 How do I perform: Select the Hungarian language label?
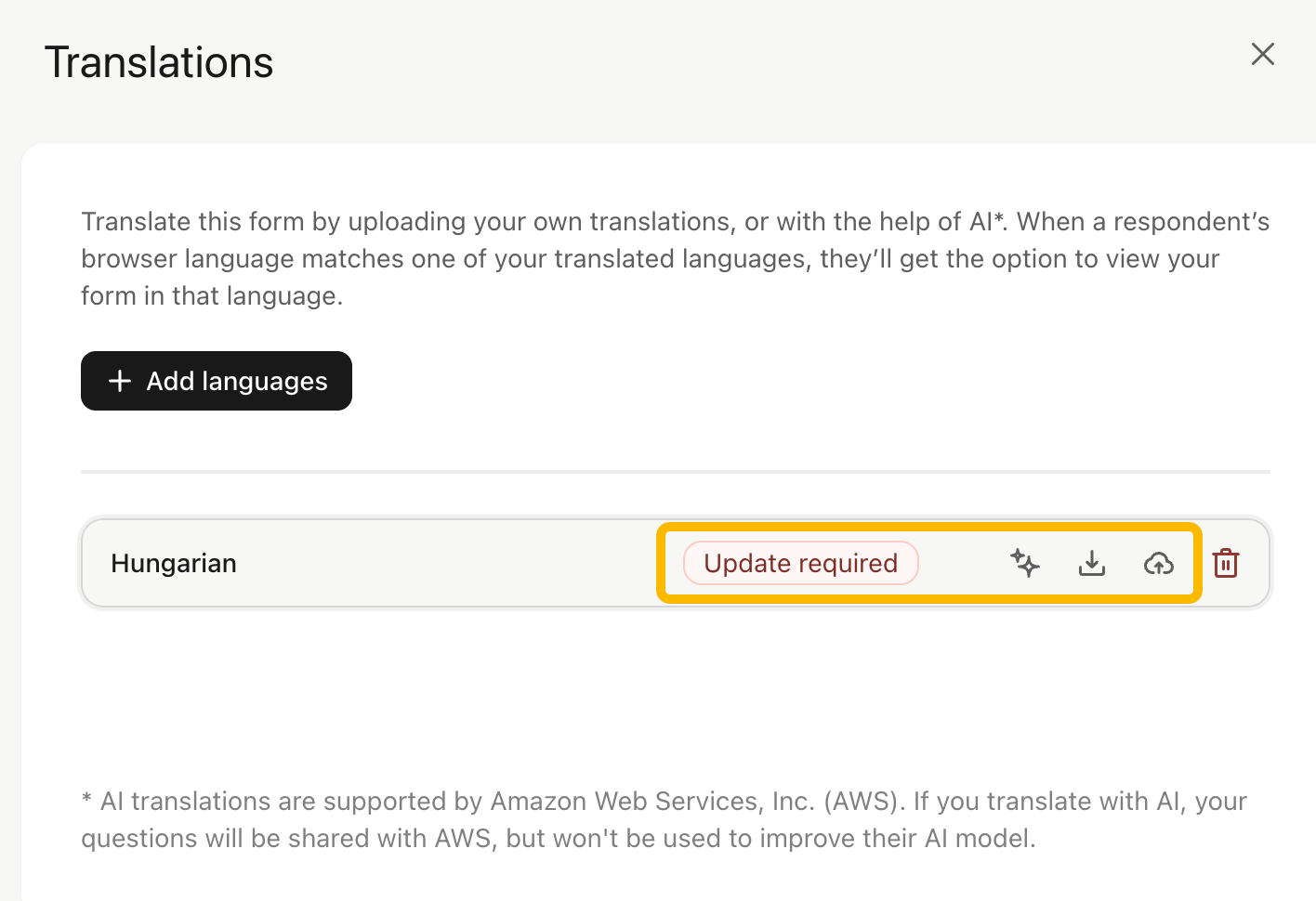tap(174, 563)
